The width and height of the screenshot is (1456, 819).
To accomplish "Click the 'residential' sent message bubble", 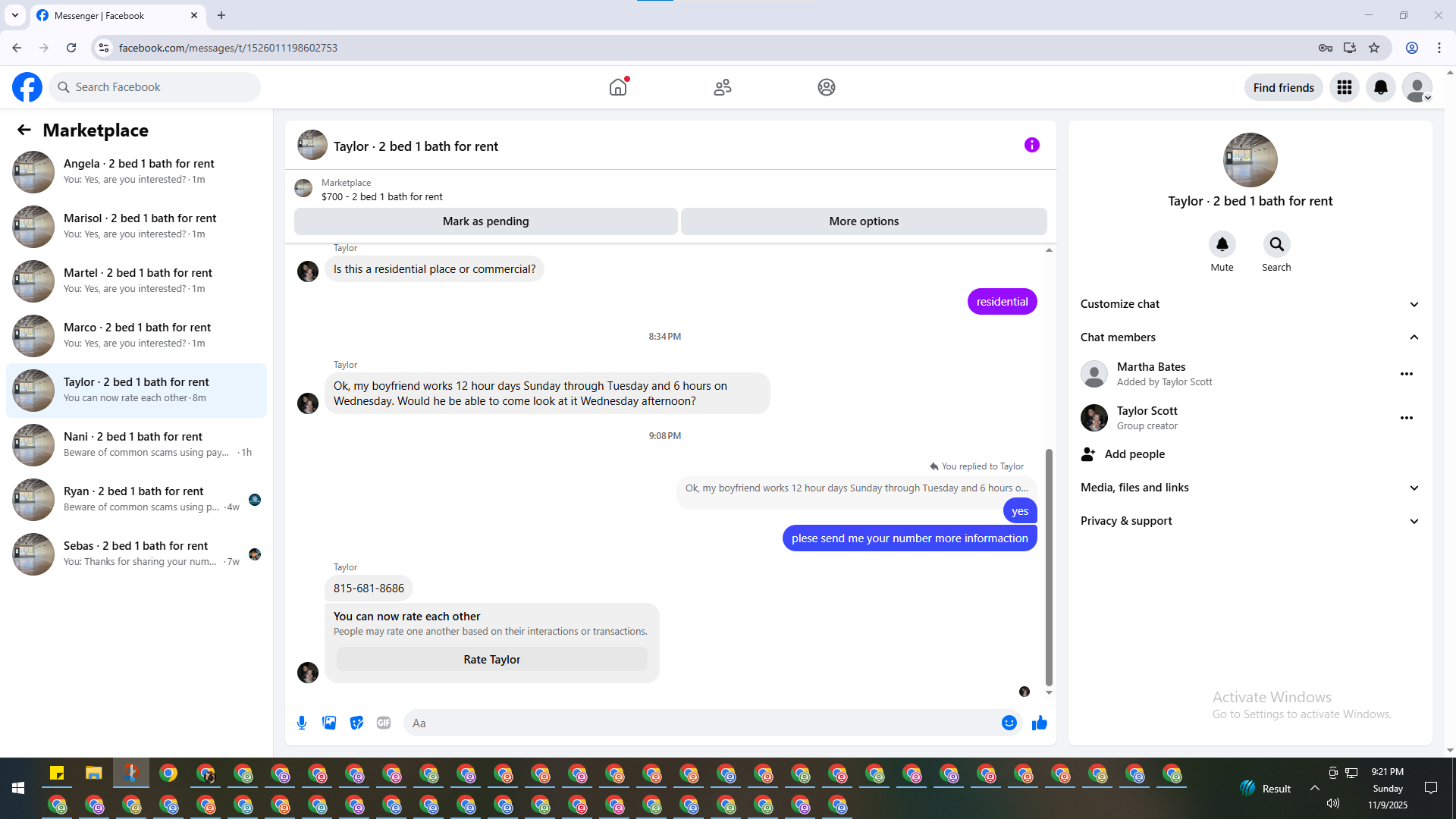I will click(1003, 302).
